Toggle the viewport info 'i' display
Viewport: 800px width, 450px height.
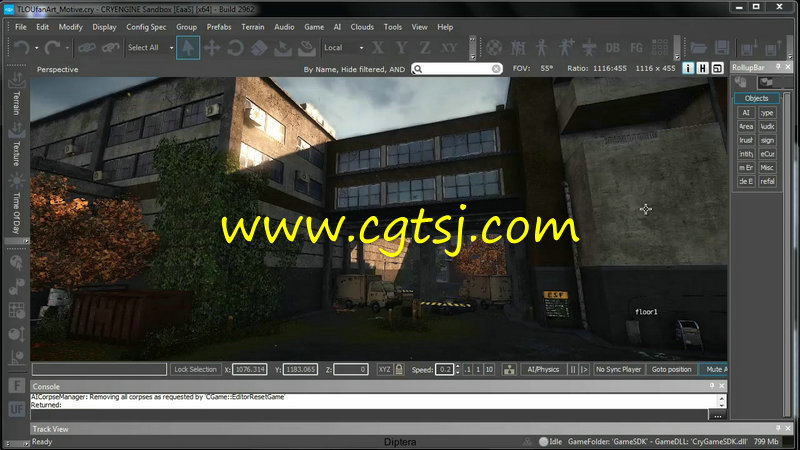click(688, 68)
